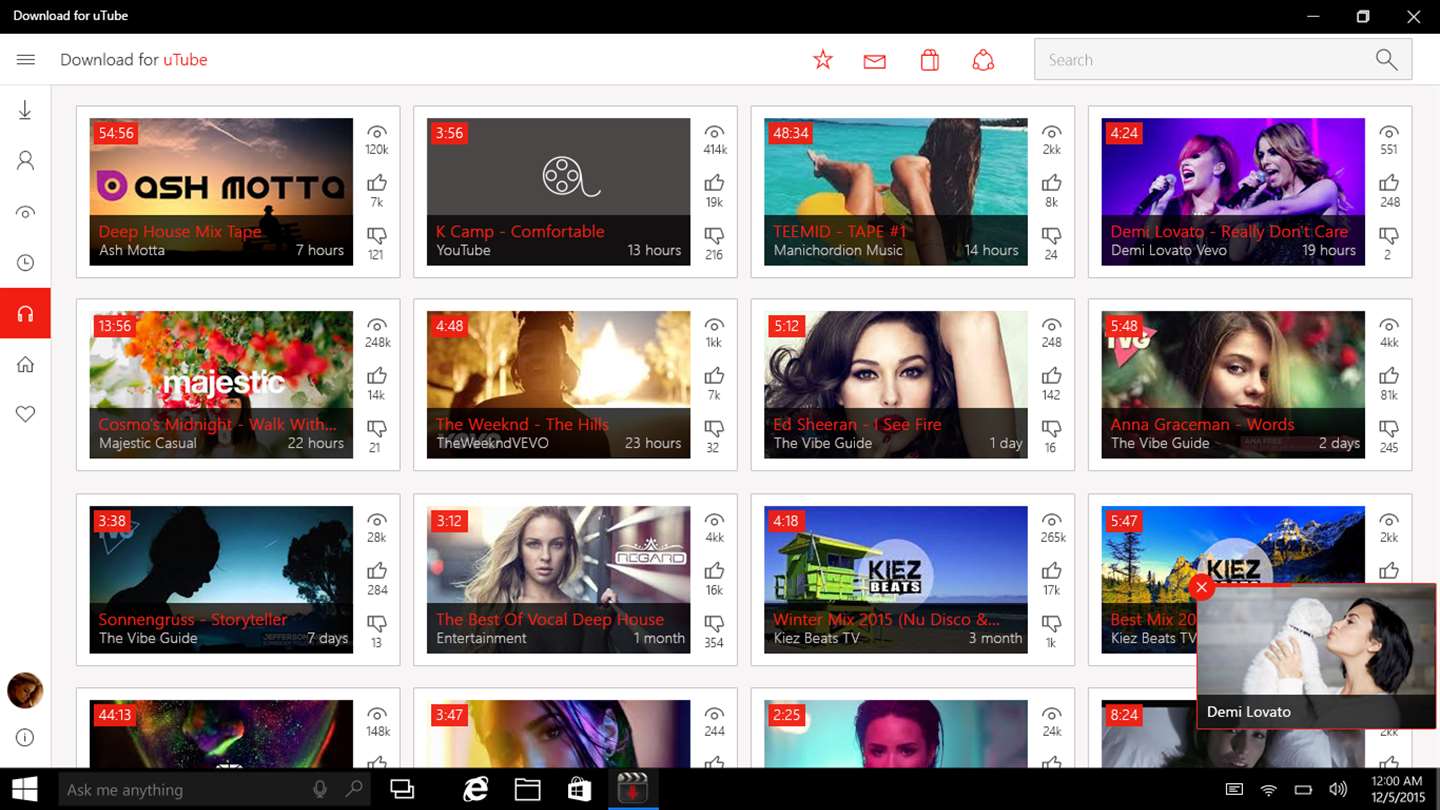Image resolution: width=1440 pixels, height=810 pixels.
Task: Open Deep House Mix Tape thumbnail
Action: coord(221,192)
